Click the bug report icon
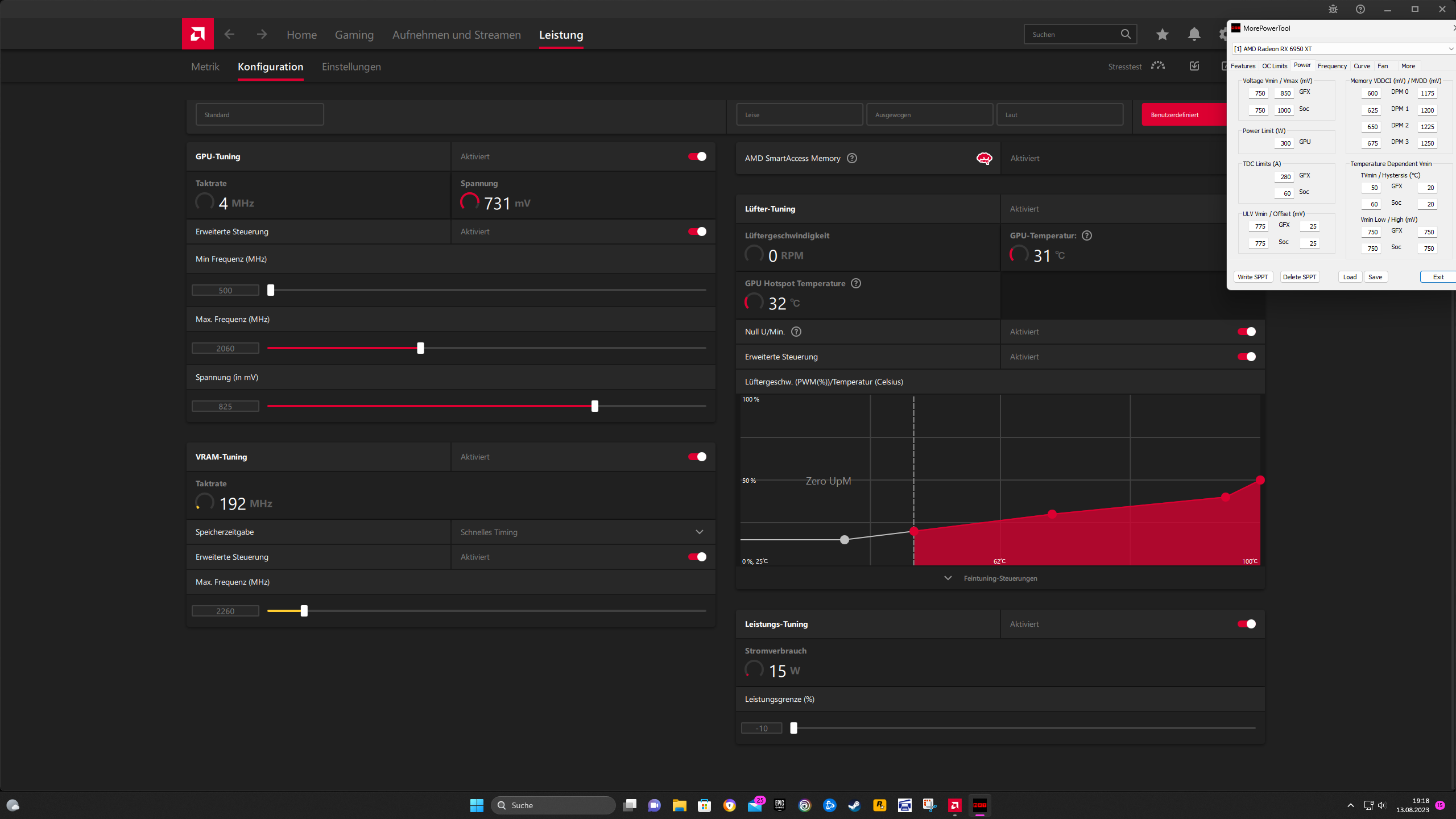 click(x=1333, y=9)
